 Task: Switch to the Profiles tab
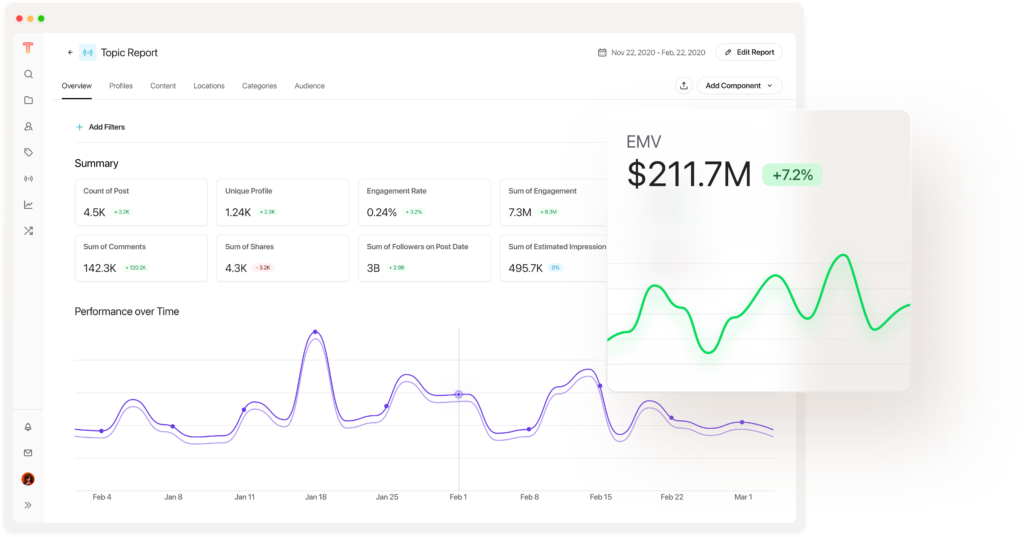click(121, 86)
